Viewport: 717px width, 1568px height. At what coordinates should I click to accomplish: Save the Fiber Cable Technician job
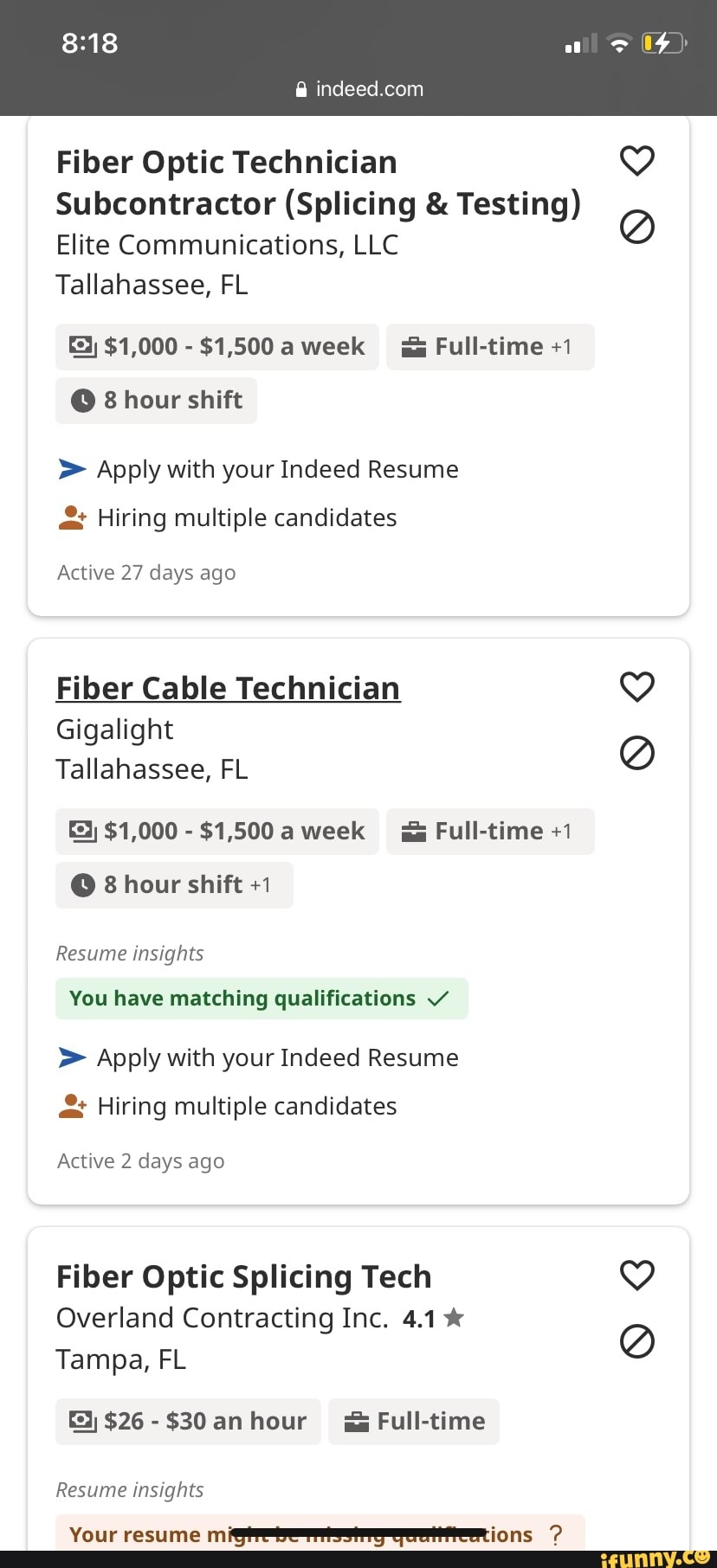[x=637, y=687]
